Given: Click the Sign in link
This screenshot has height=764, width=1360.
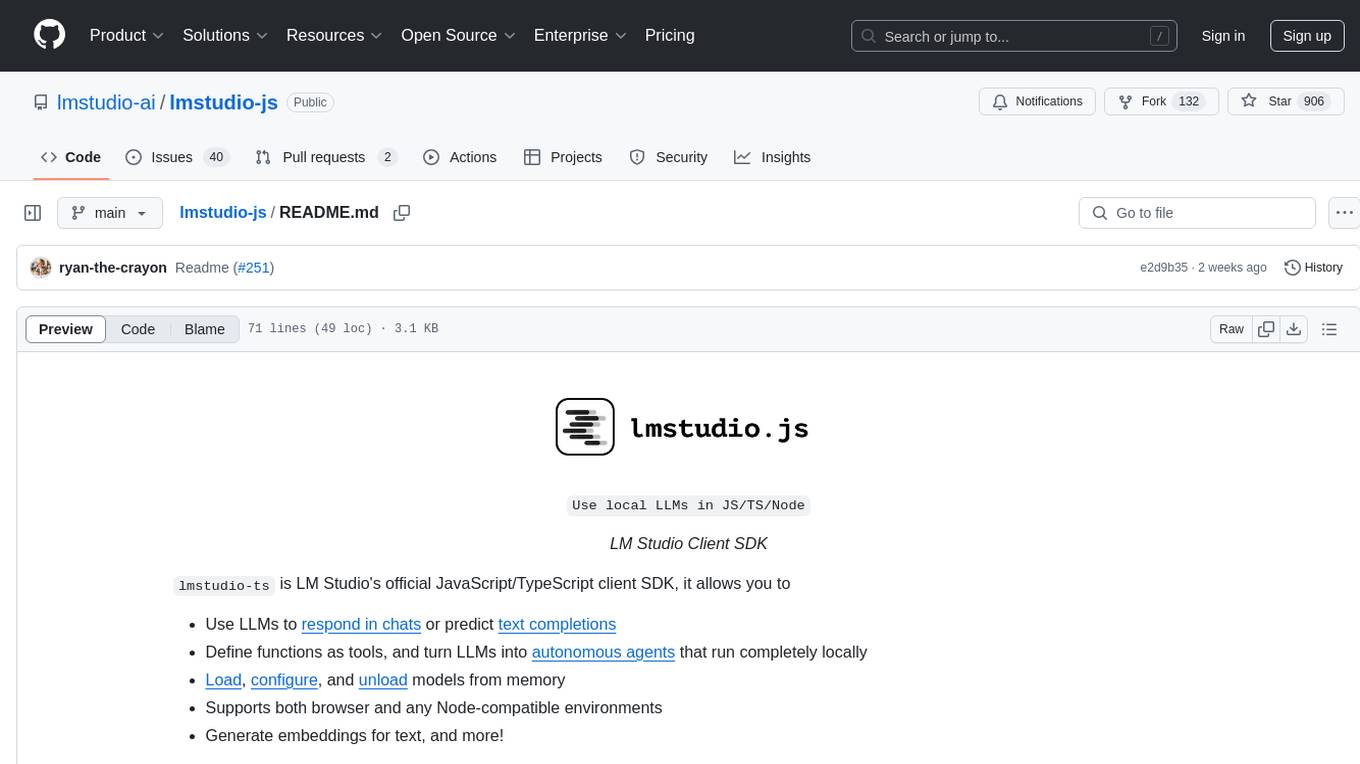Looking at the screenshot, I should pyautogui.click(x=1223, y=36).
